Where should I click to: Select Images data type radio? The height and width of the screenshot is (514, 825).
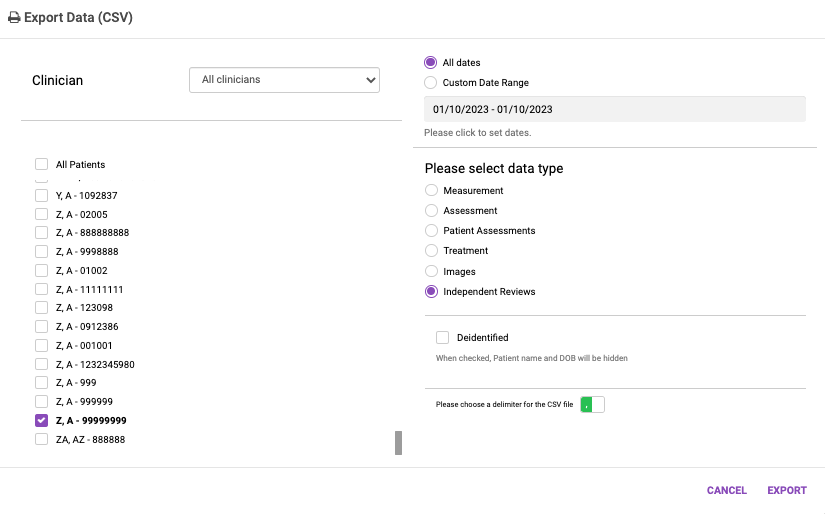point(431,271)
